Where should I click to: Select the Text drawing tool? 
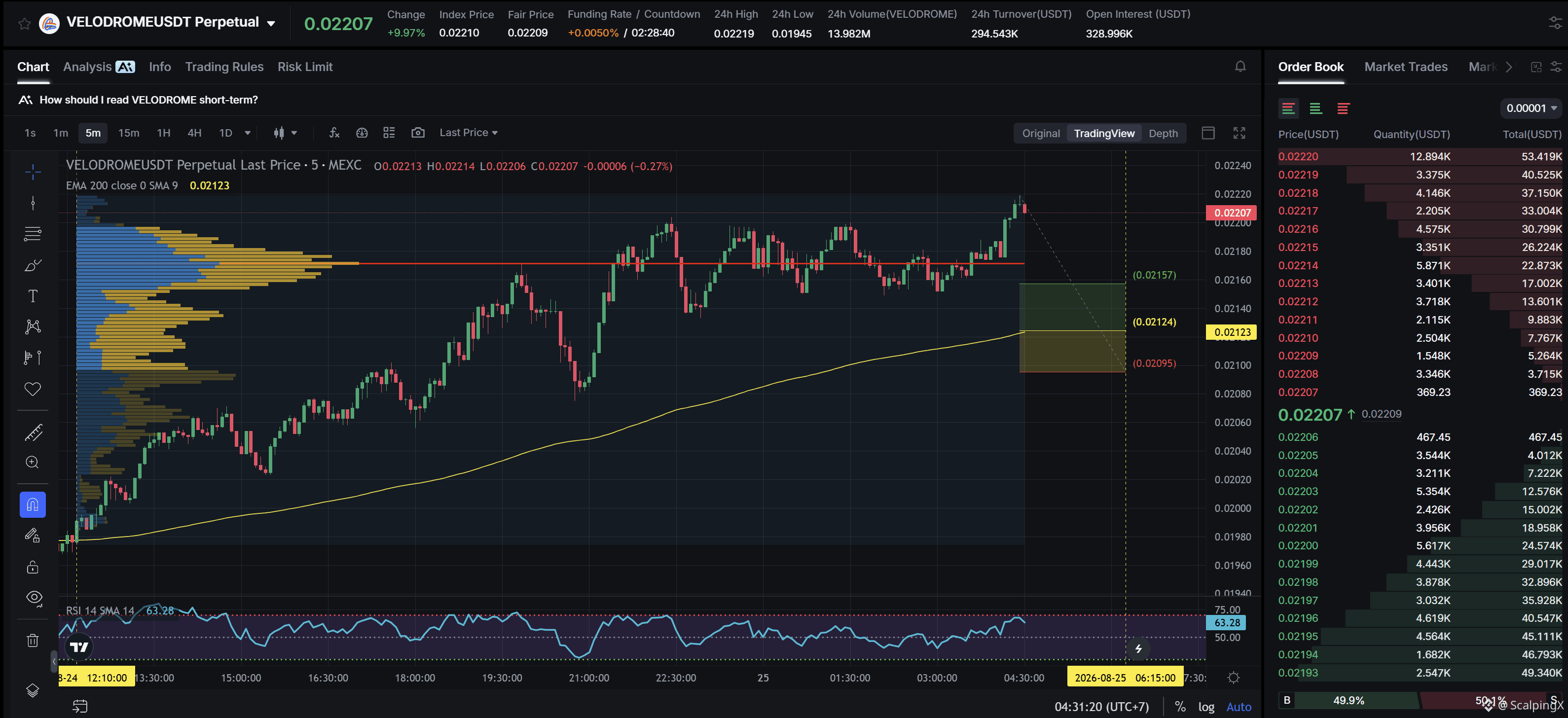[x=33, y=296]
